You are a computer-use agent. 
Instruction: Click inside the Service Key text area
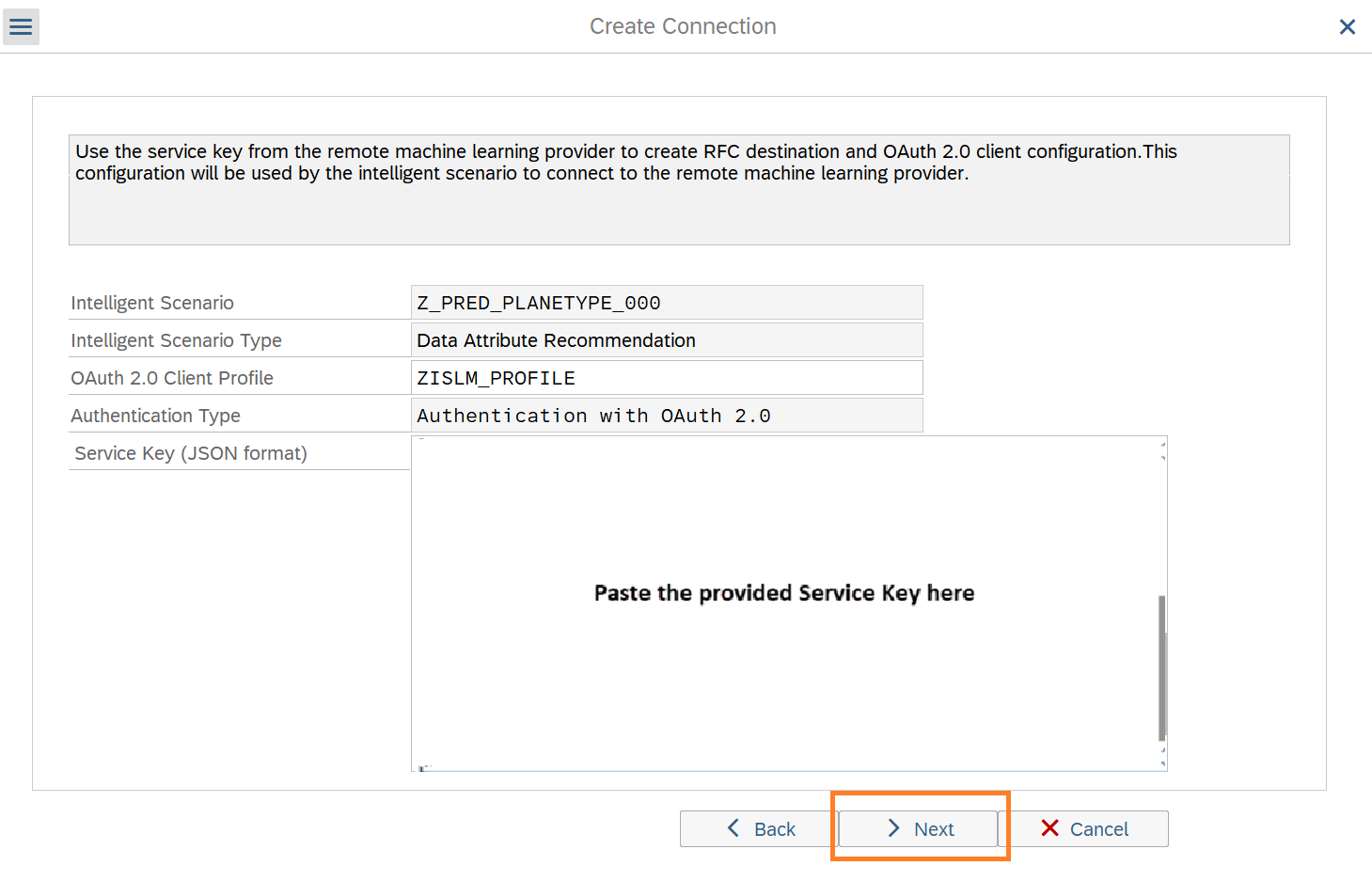point(785,527)
